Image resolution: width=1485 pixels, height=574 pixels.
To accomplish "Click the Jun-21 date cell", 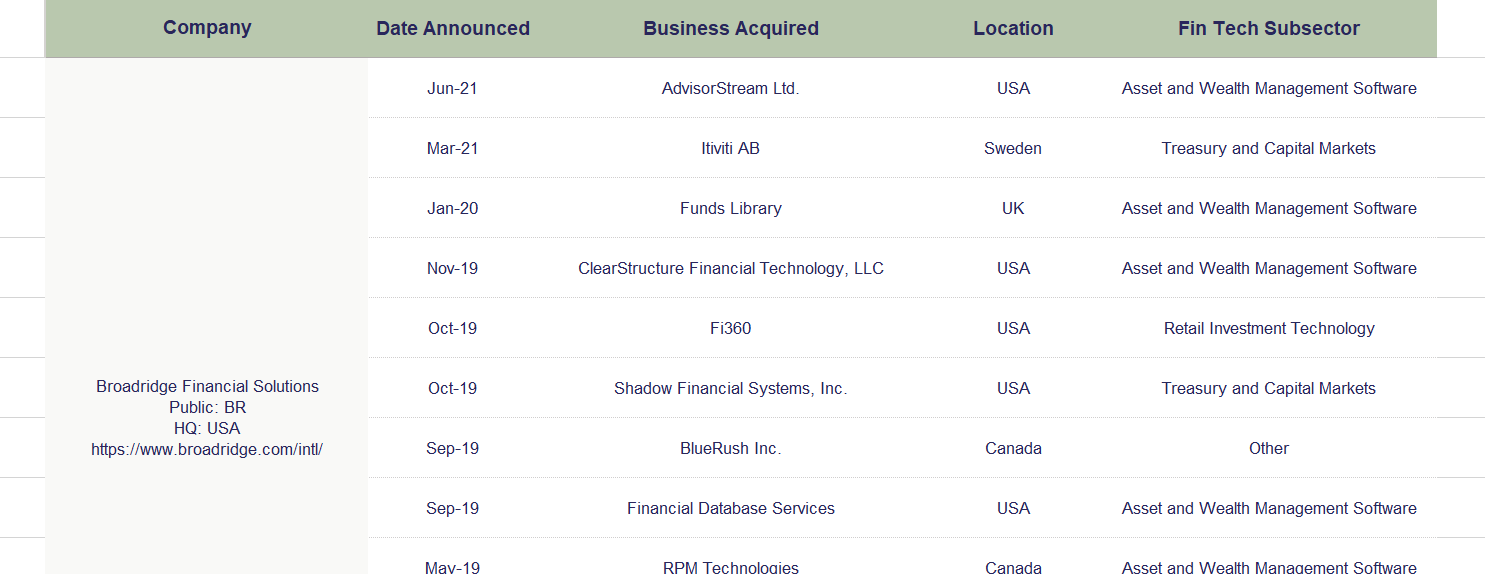I will (453, 88).
